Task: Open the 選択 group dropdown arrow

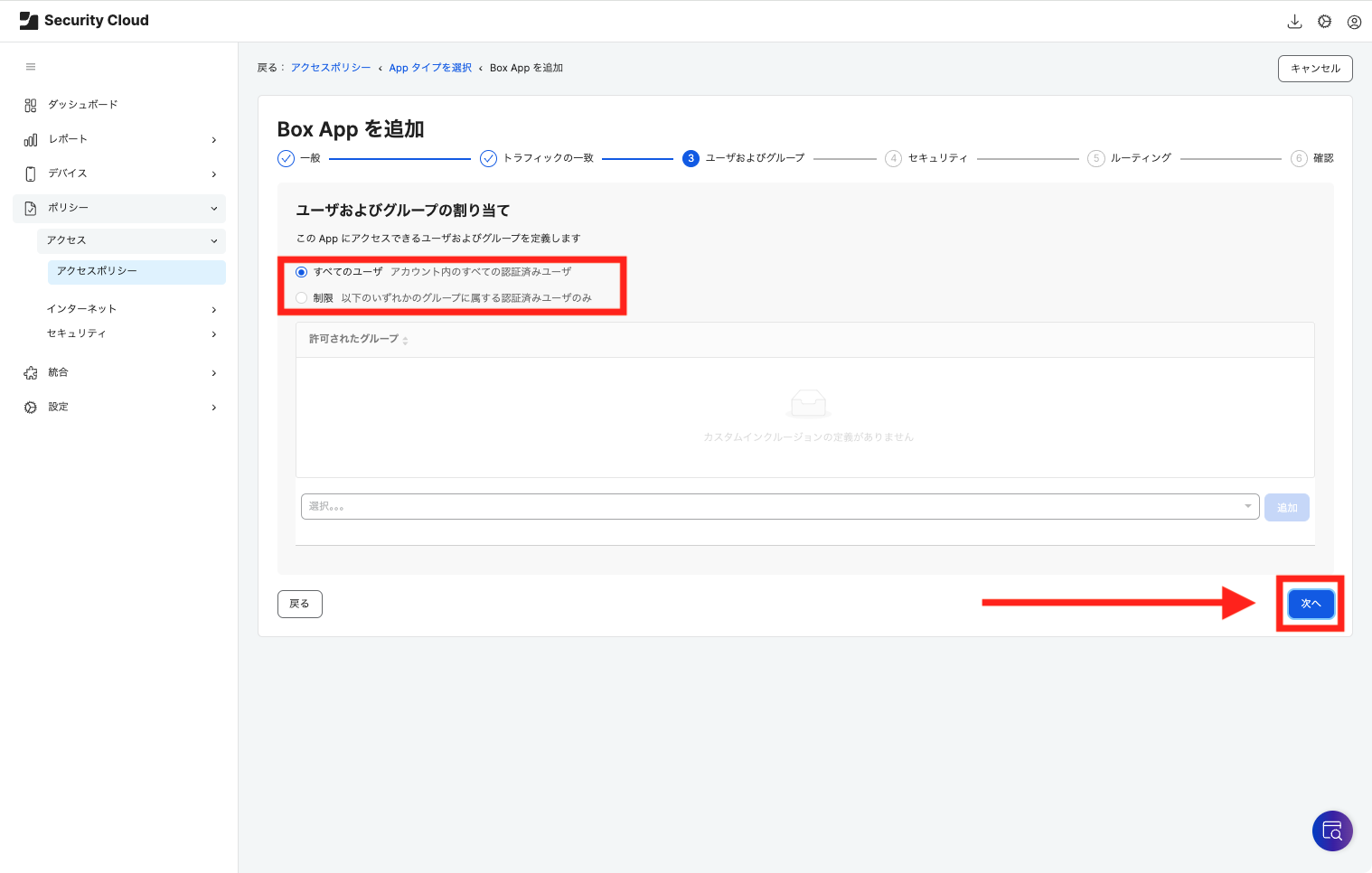Action: (1248, 506)
